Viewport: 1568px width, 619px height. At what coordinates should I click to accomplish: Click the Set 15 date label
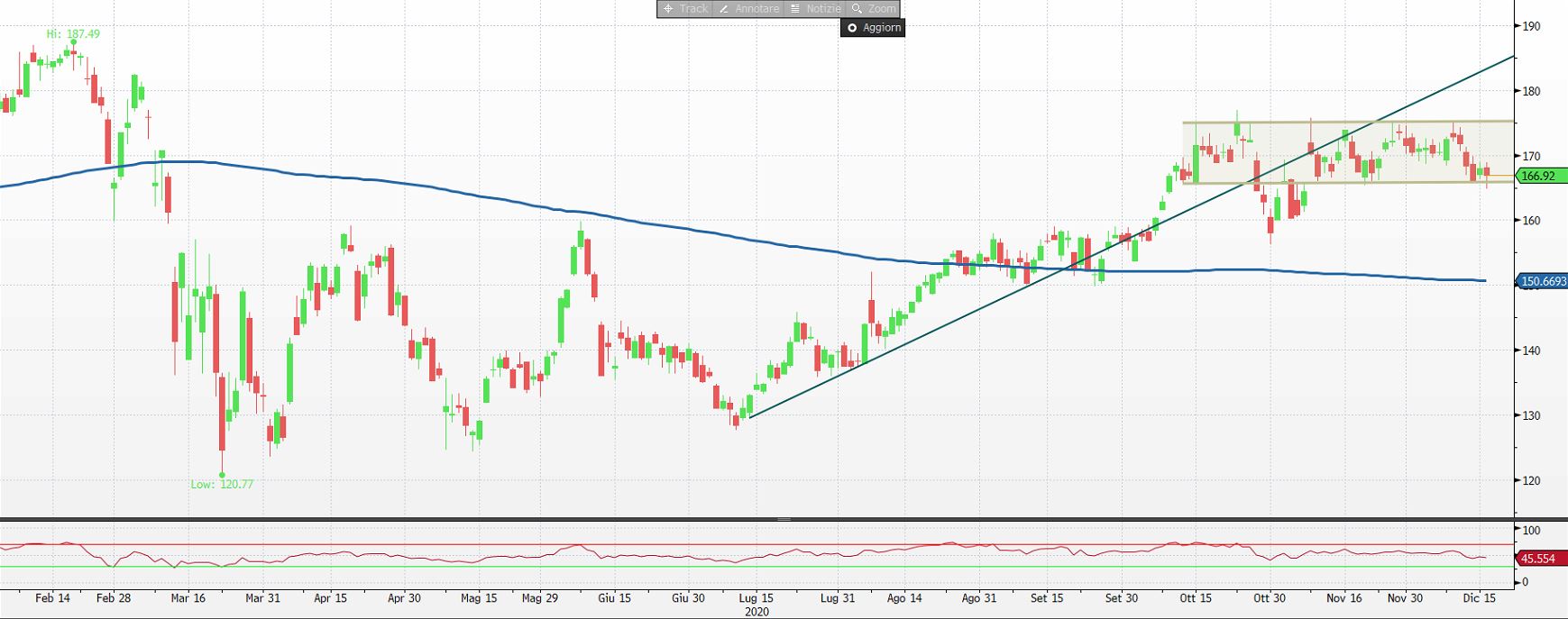1047,598
